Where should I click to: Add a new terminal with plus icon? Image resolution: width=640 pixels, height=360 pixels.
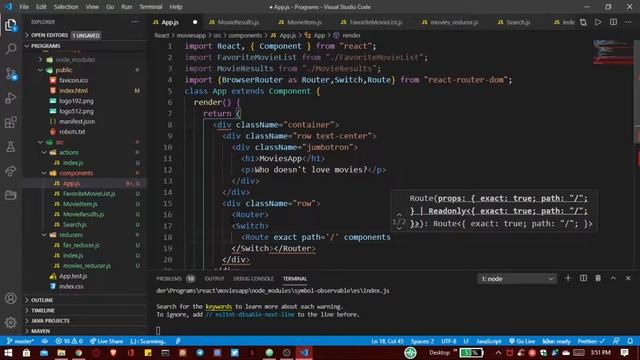click(568, 278)
